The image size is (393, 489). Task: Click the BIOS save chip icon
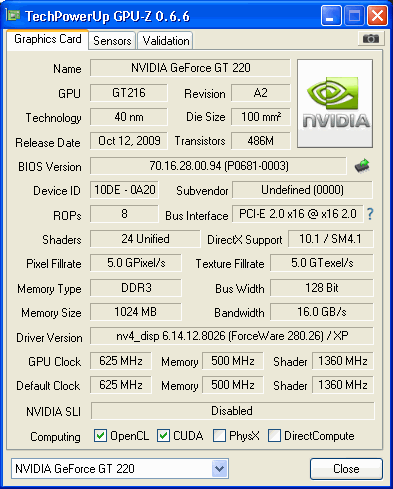coord(362,166)
